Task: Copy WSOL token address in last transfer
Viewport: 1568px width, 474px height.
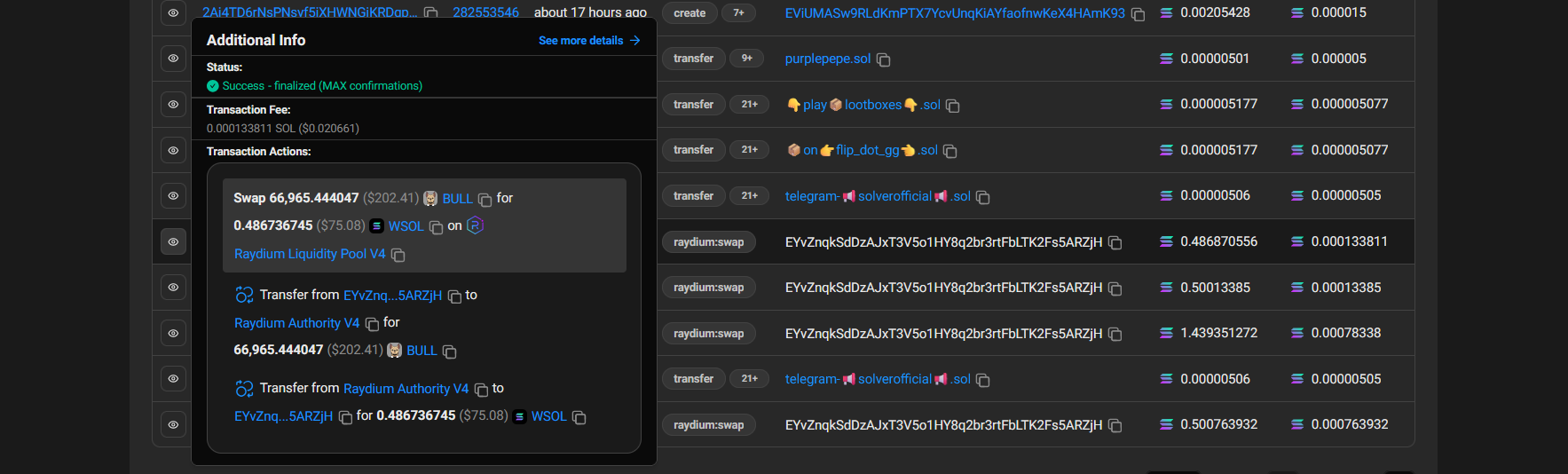Action: (579, 417)
